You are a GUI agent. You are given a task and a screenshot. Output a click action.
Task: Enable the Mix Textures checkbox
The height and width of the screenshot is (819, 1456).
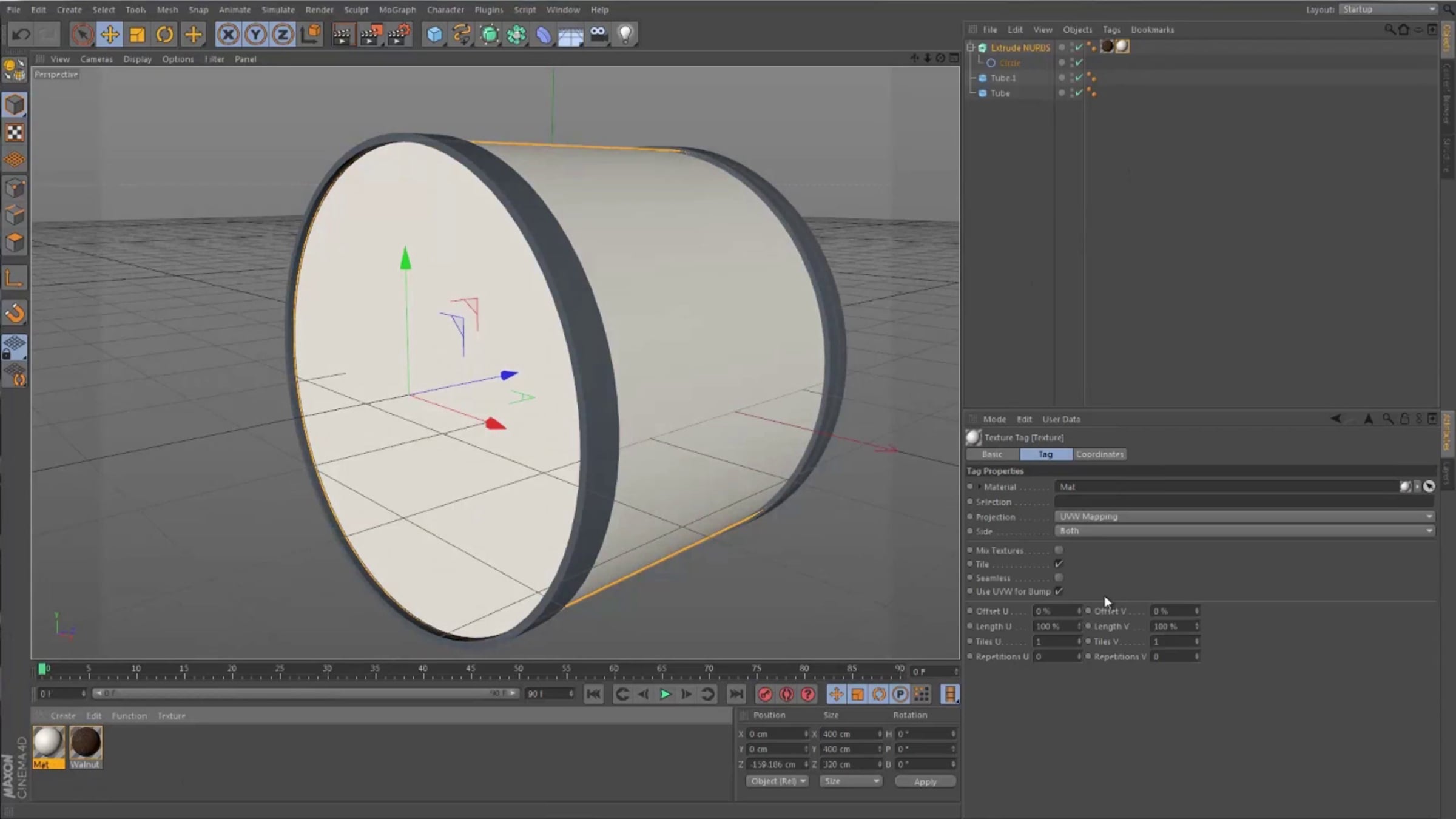(x=1059, y=550)
